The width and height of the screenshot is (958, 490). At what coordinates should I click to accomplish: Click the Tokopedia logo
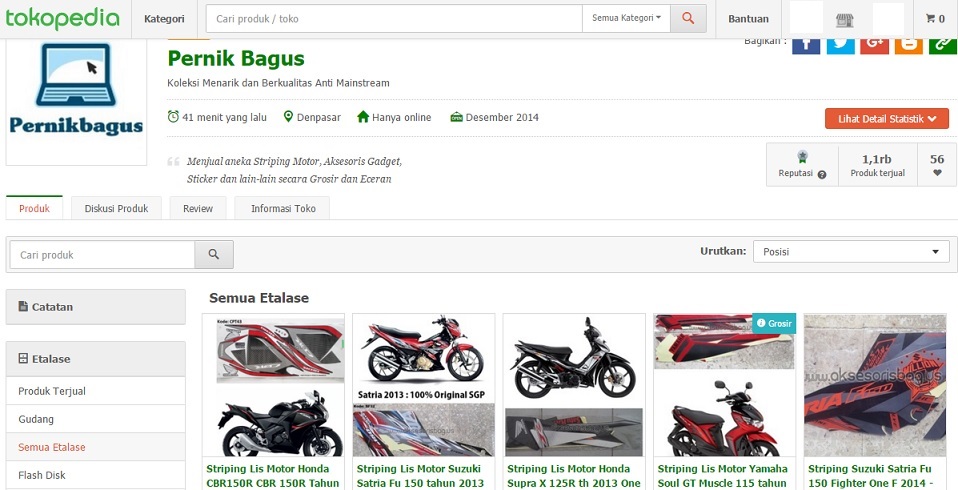(x=62, y=18)
